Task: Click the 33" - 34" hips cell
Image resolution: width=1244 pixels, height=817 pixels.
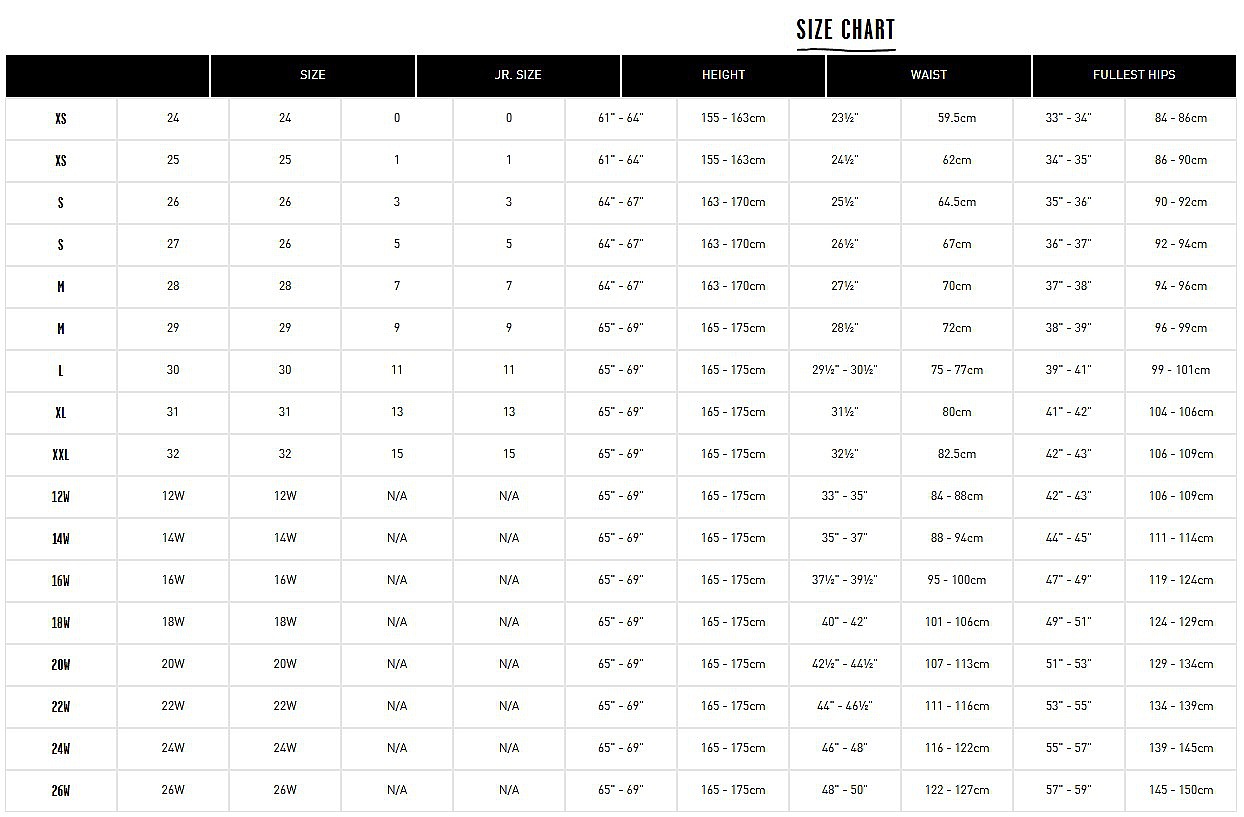Action: tap(1069, 118)
